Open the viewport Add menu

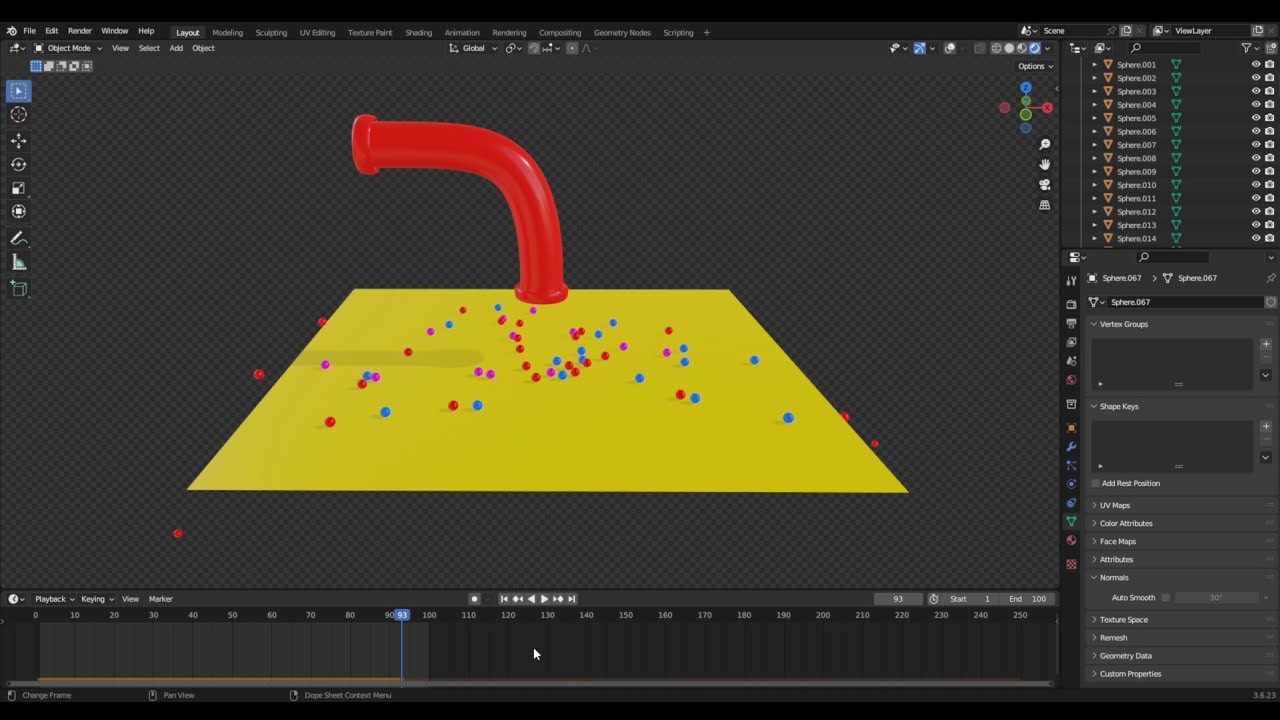(x=176, y=48)
